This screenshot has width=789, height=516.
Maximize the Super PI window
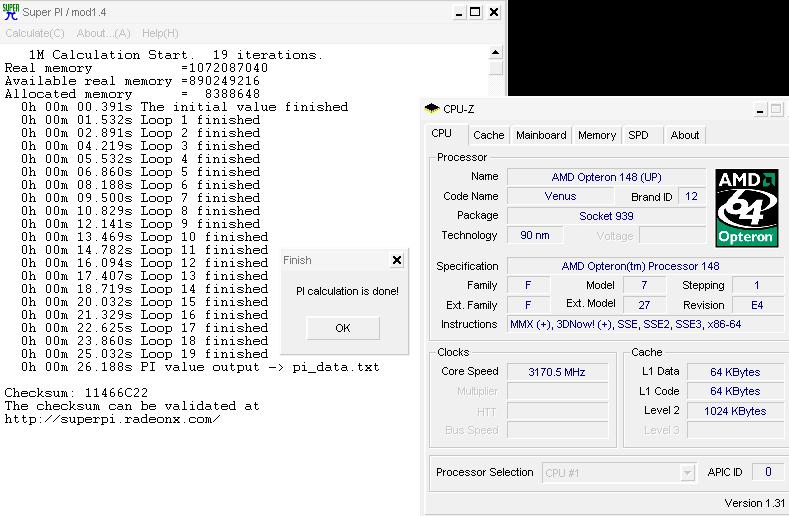[x=475, y=12]
